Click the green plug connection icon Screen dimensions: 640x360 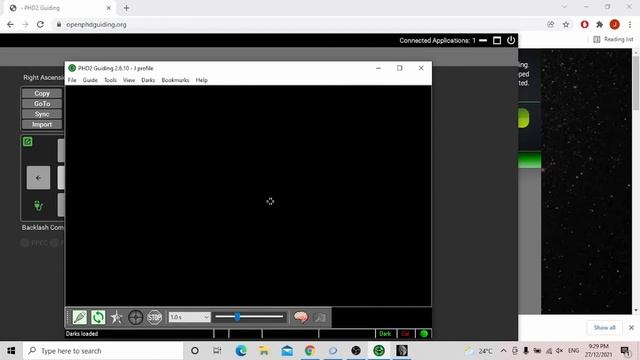[38, 205]
